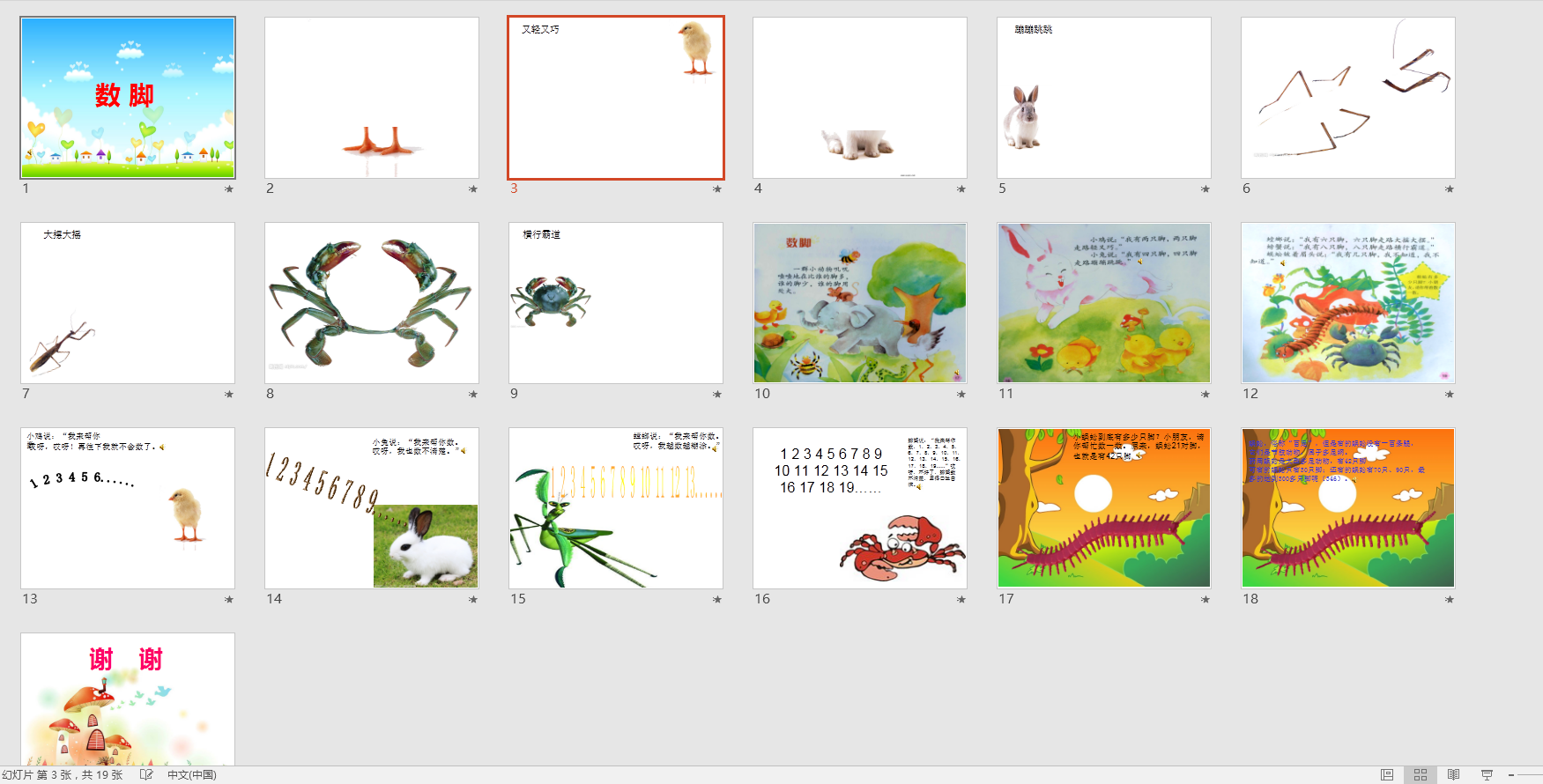Click the 中文(中国) language indicator
The image size is (1543, 784).
pos(192,775)
